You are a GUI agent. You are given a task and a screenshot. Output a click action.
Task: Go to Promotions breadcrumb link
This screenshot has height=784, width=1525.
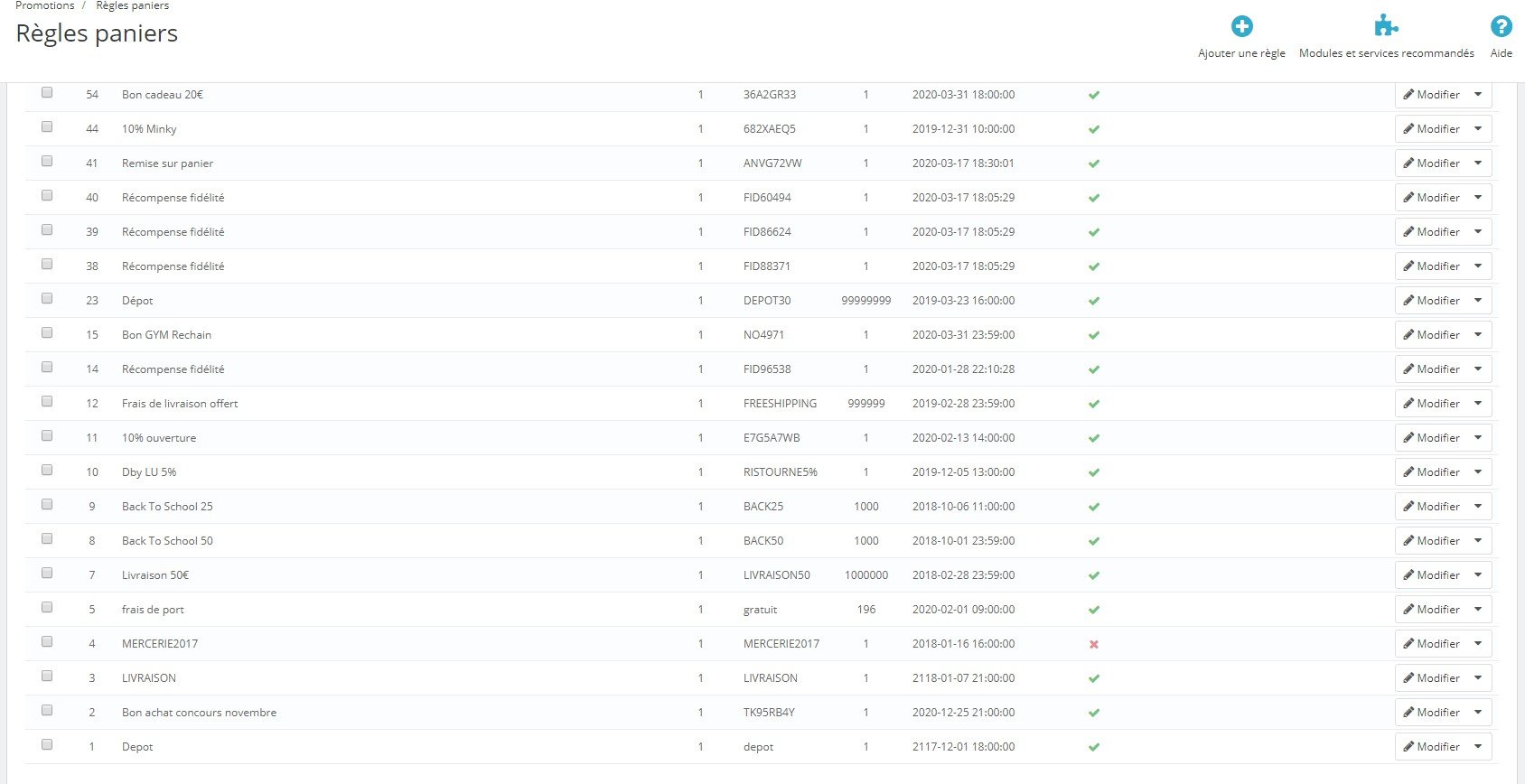coord(44,5)
